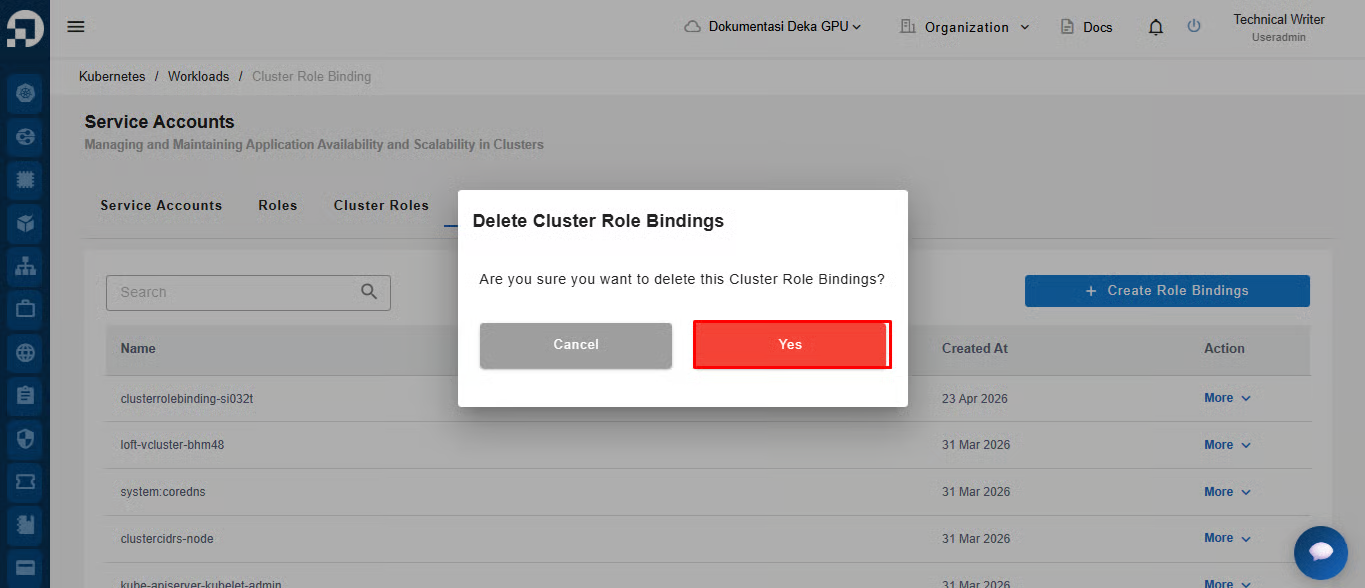Open the hamburger menu icon
The height and width of the screenshot is (588, 1365).
coord(76,27)
